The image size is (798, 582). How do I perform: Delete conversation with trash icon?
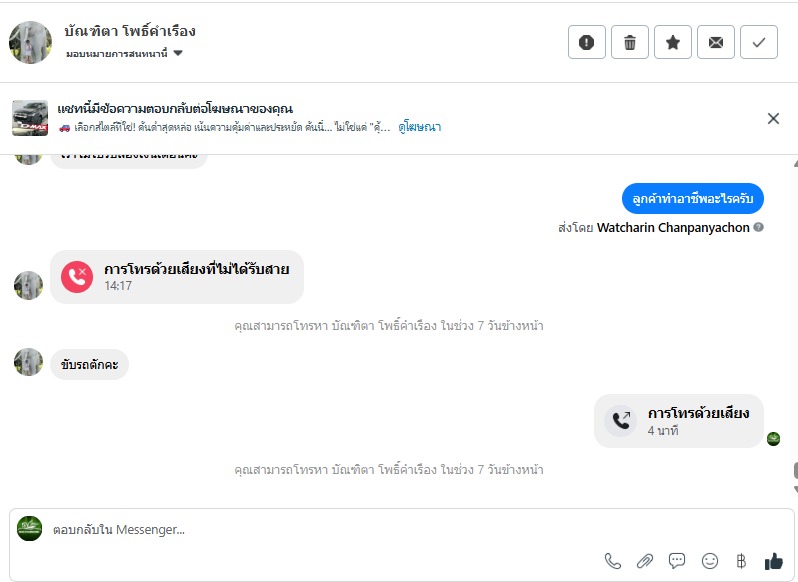pyautogui.click(x=630, y=42)
